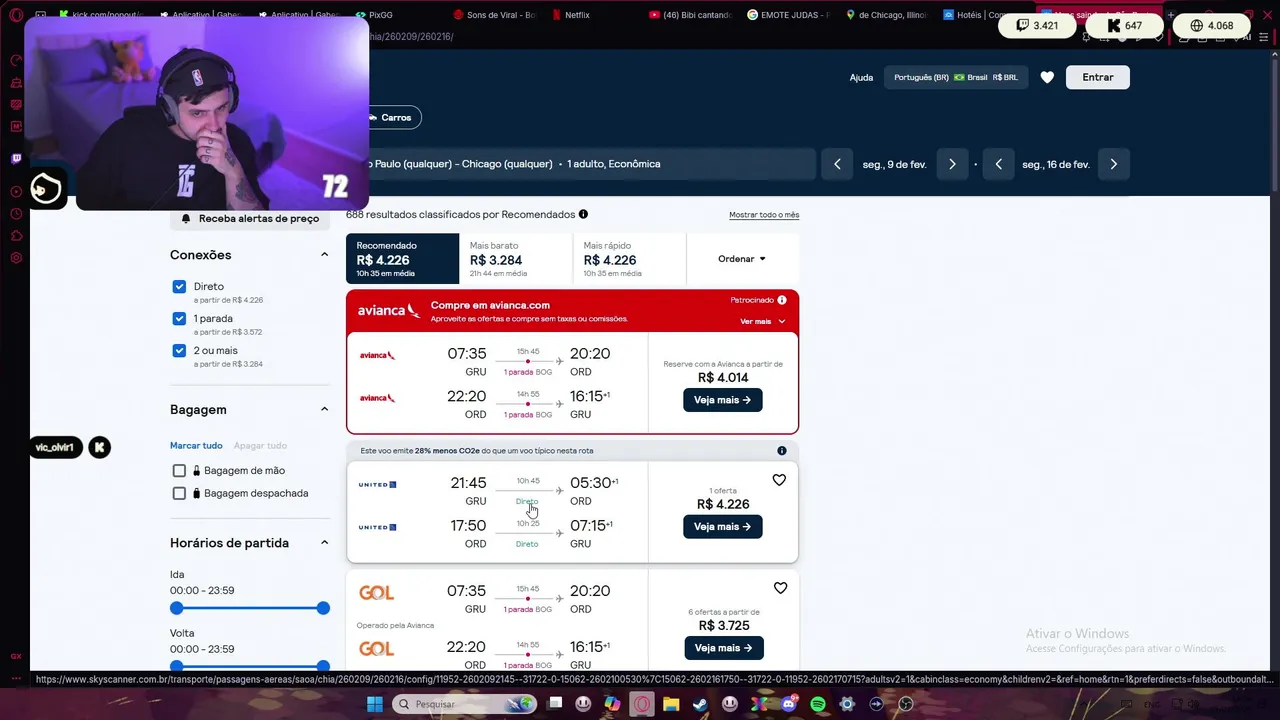Open the Opera sidebar settings gear
Viewport: 1280px width, 720px height.
click(x=16, y=258)
